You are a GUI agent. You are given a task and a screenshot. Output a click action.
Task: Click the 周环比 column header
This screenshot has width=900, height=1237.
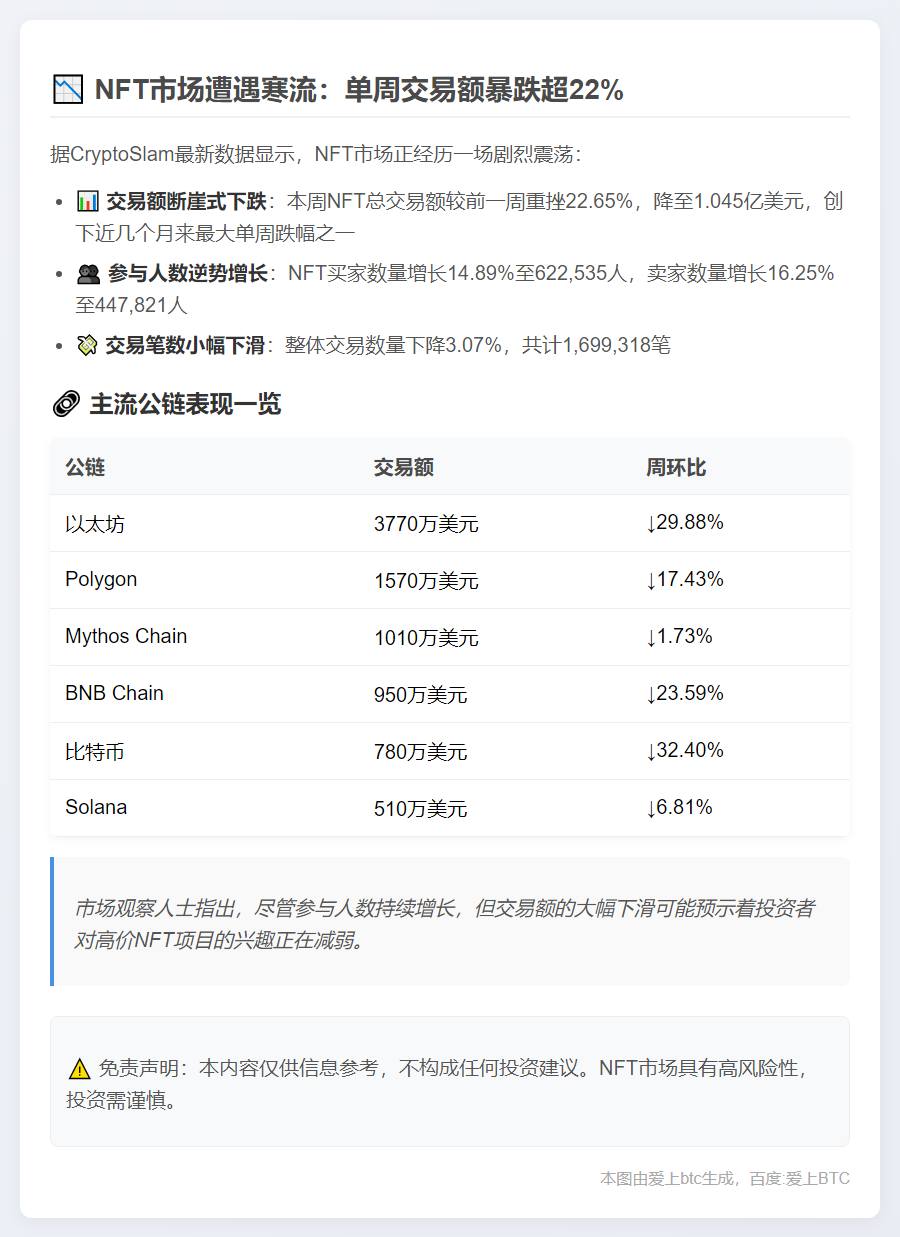click(678, 465)
